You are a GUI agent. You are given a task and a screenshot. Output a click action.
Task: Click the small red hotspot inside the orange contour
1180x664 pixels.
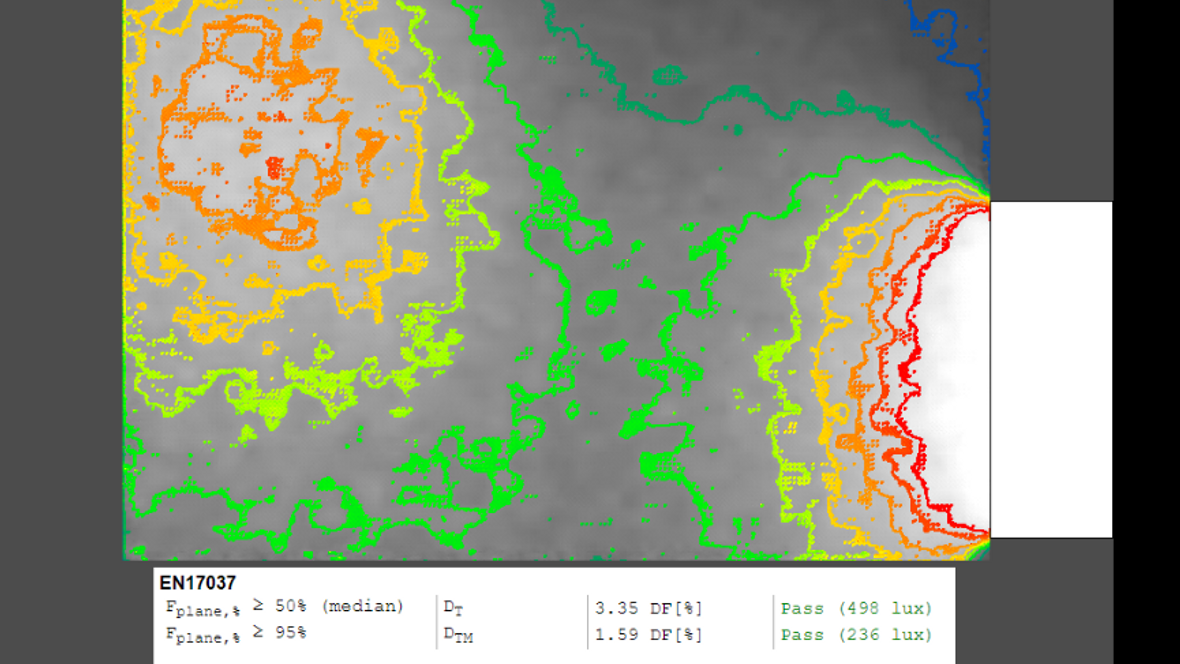point(273,164)
